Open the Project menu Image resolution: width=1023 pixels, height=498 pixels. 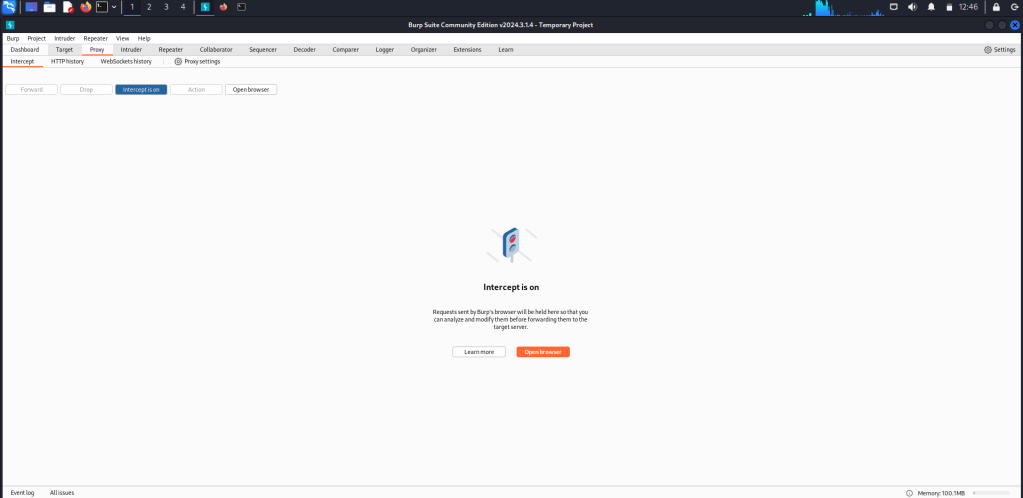click(37, 38)
